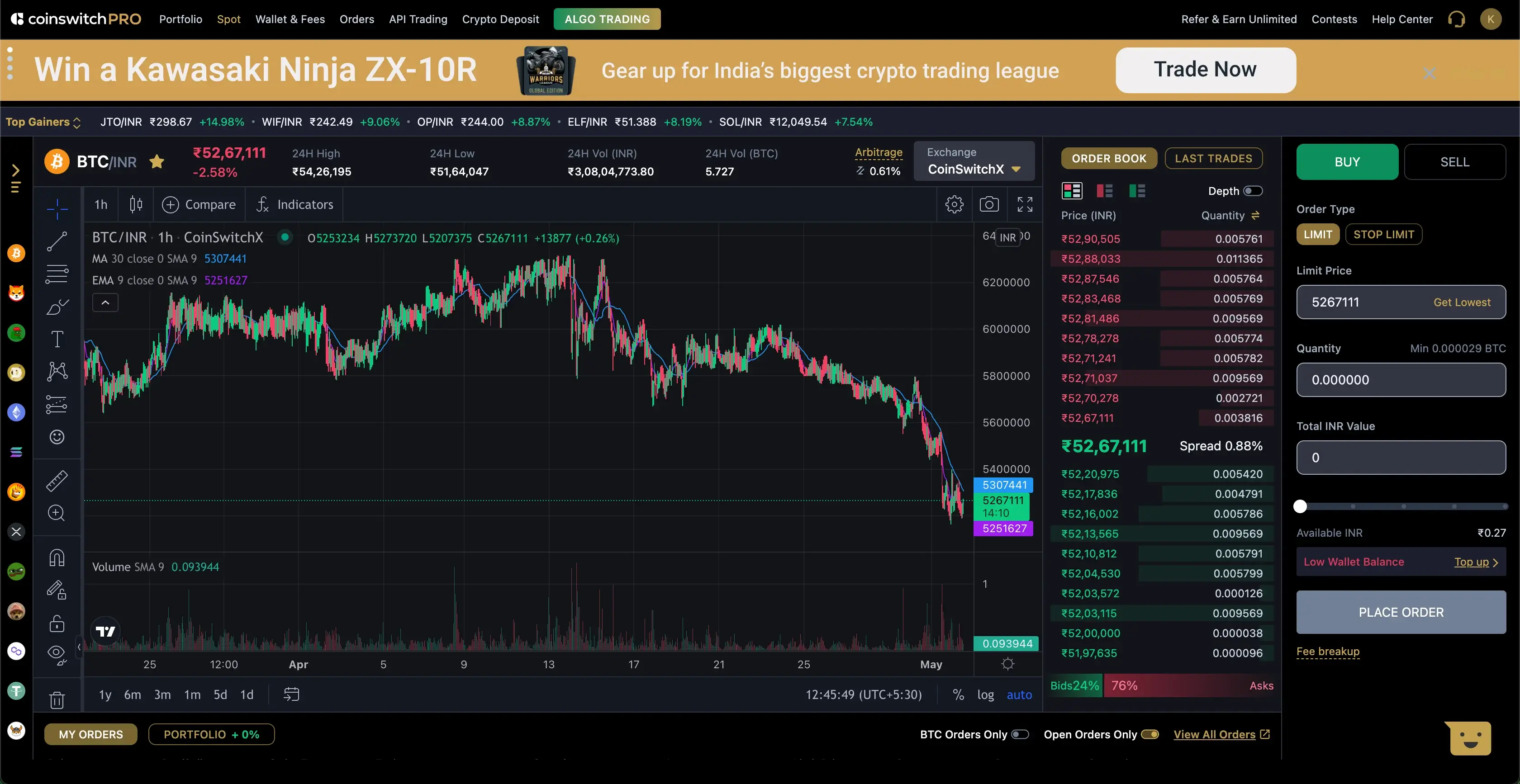This screenshot has height=784, width=1520.
Task: Select the trend line drawing tool
Action: tap(57, 241)
